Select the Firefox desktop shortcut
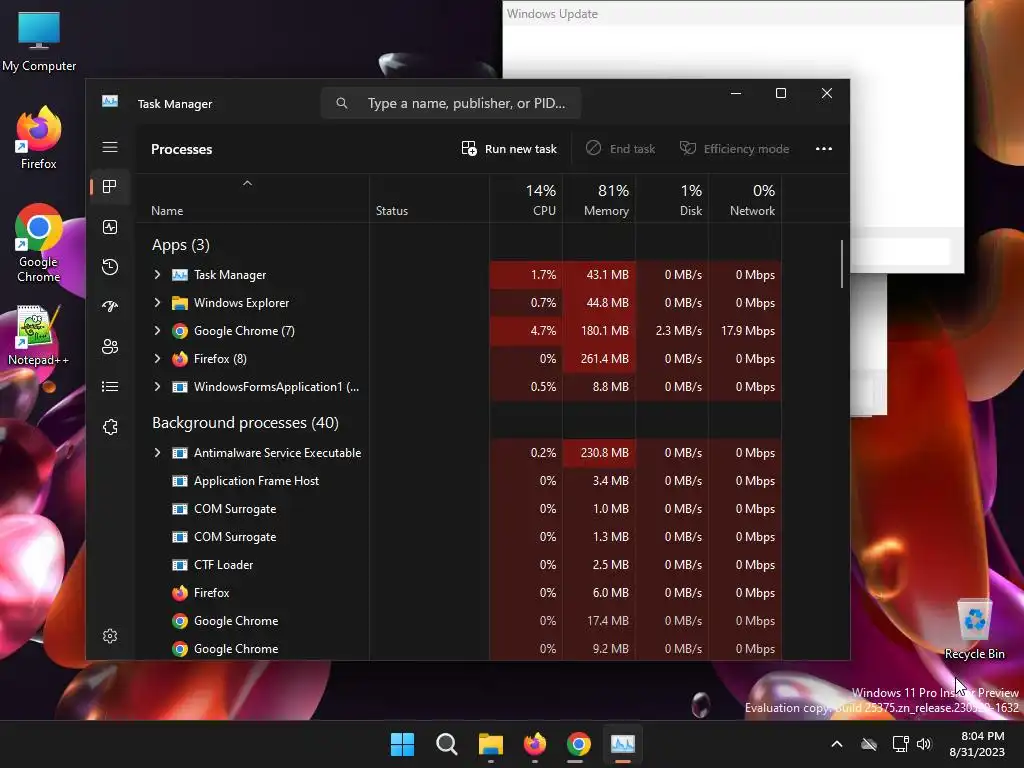1024x768 pixels. point(39,138)
